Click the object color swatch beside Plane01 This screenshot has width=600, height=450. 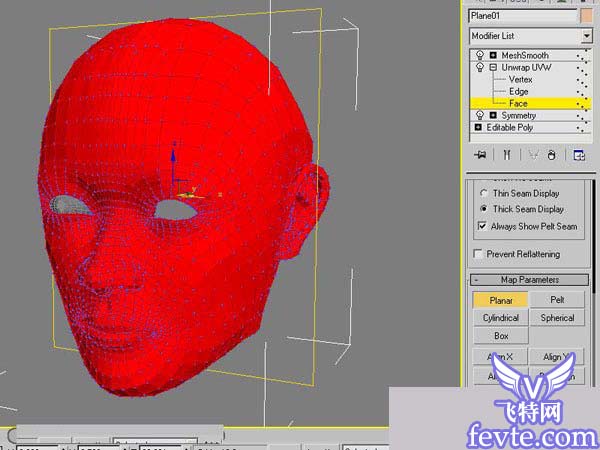coord(586,15)
